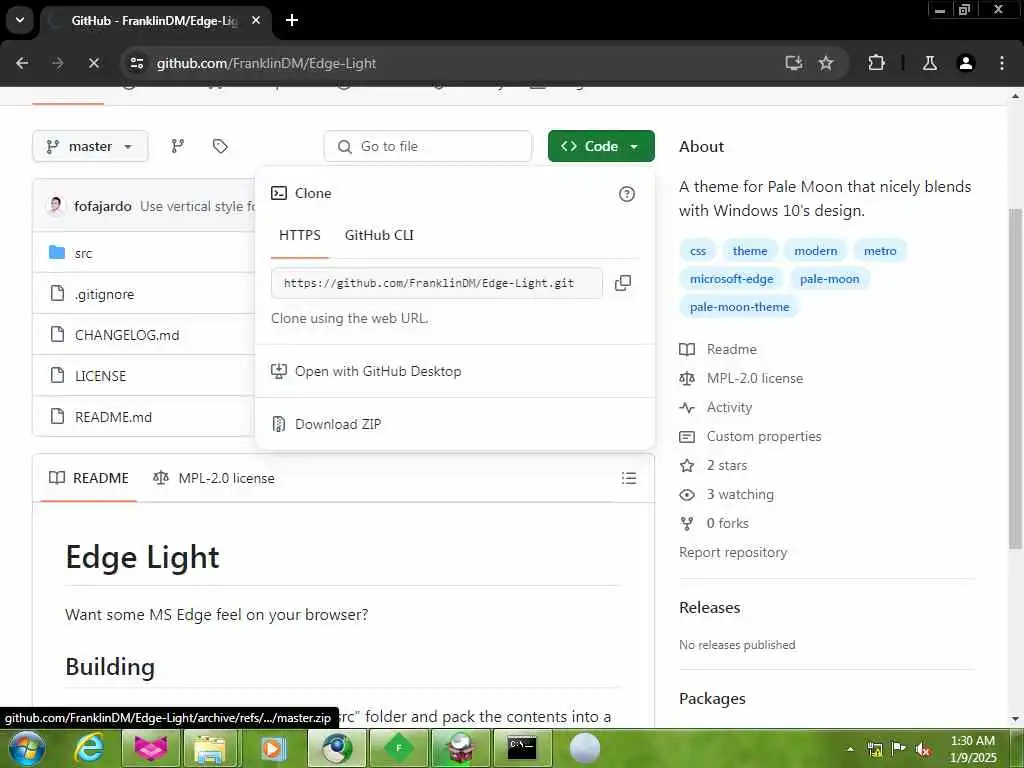Open Chrome three-dot menu
The image size is (1024, 768).
tap(1002, 63)
